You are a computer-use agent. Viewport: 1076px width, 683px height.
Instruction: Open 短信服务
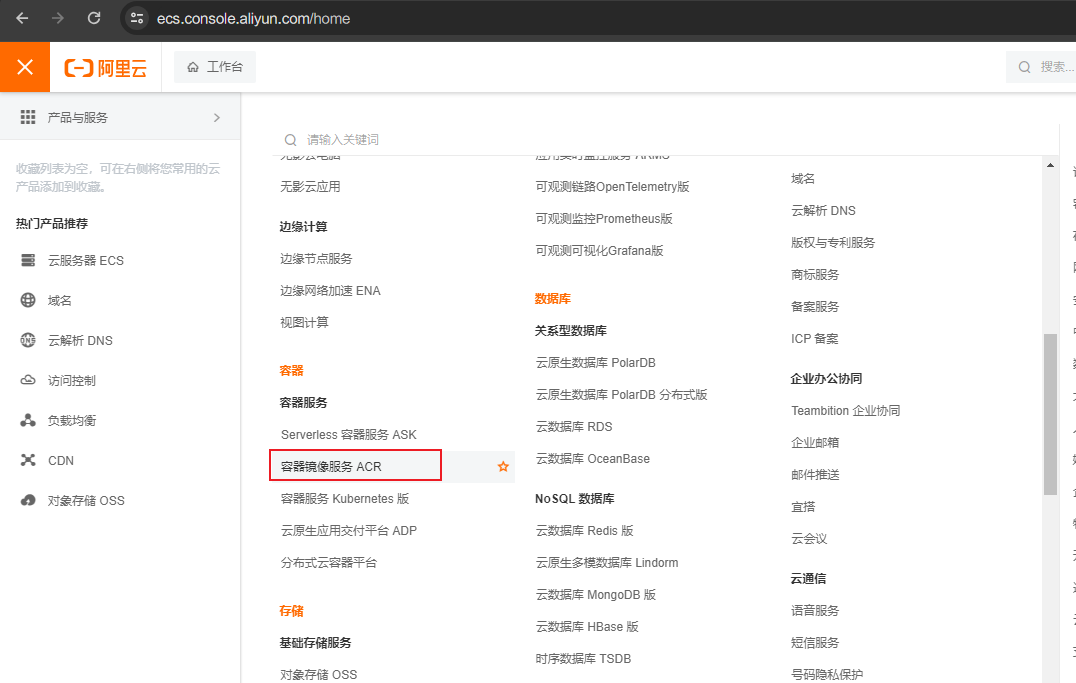[x=815, y=643]
